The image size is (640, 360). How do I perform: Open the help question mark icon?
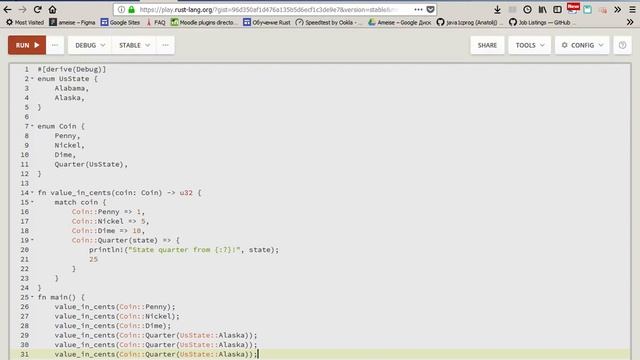[x=622, y=45]
